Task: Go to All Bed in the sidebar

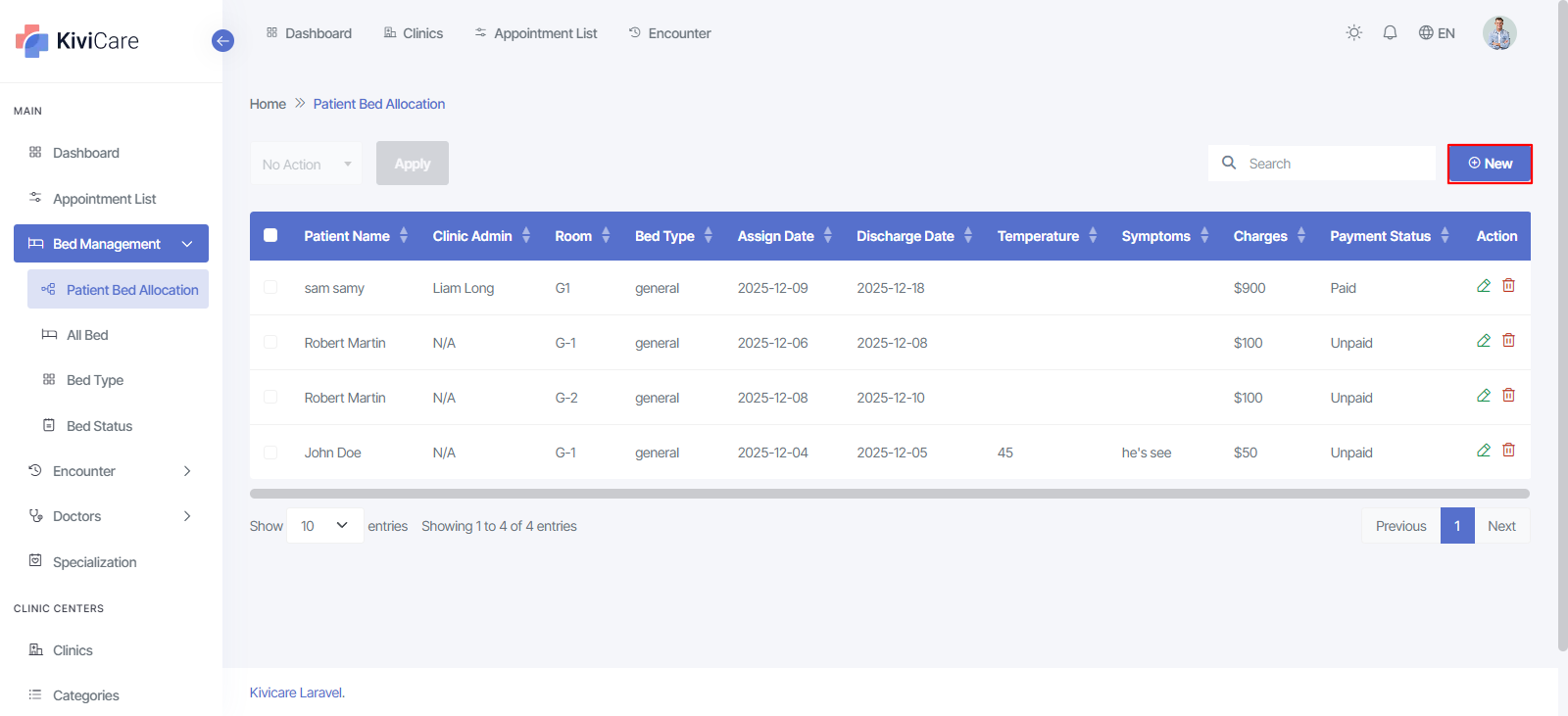Action: click(x=87, y=335)
